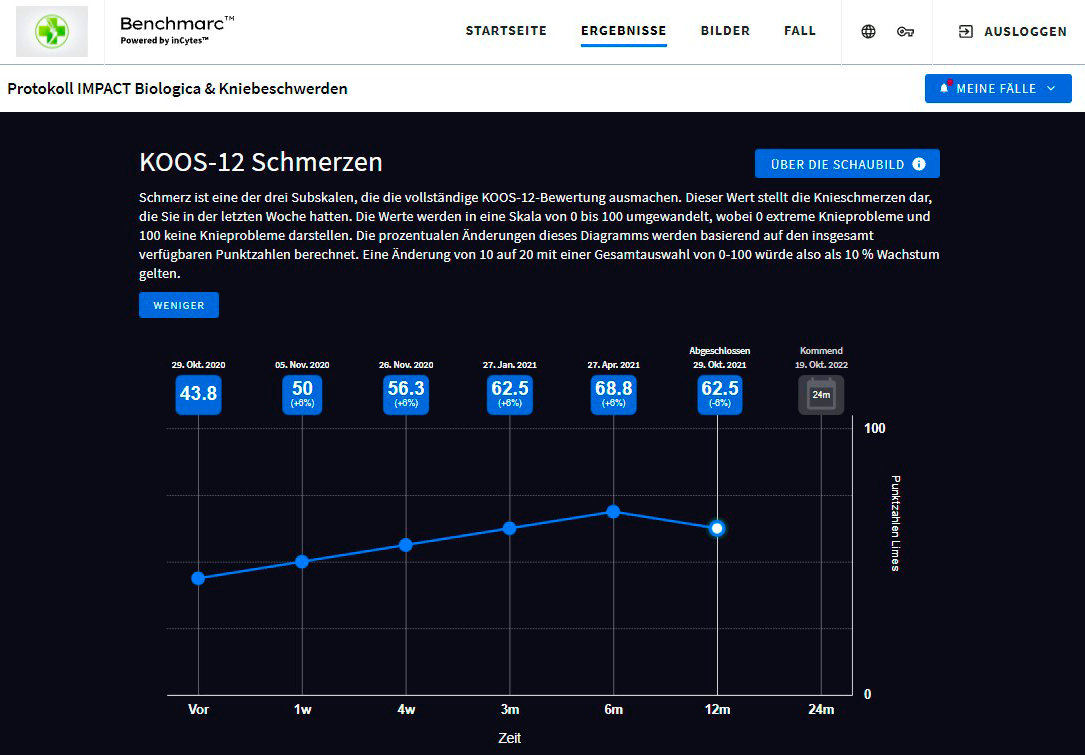This screenshot has width=1085, height=755.
Task: Click the Weniger button to collapse description
Action: tap(179, 305)
